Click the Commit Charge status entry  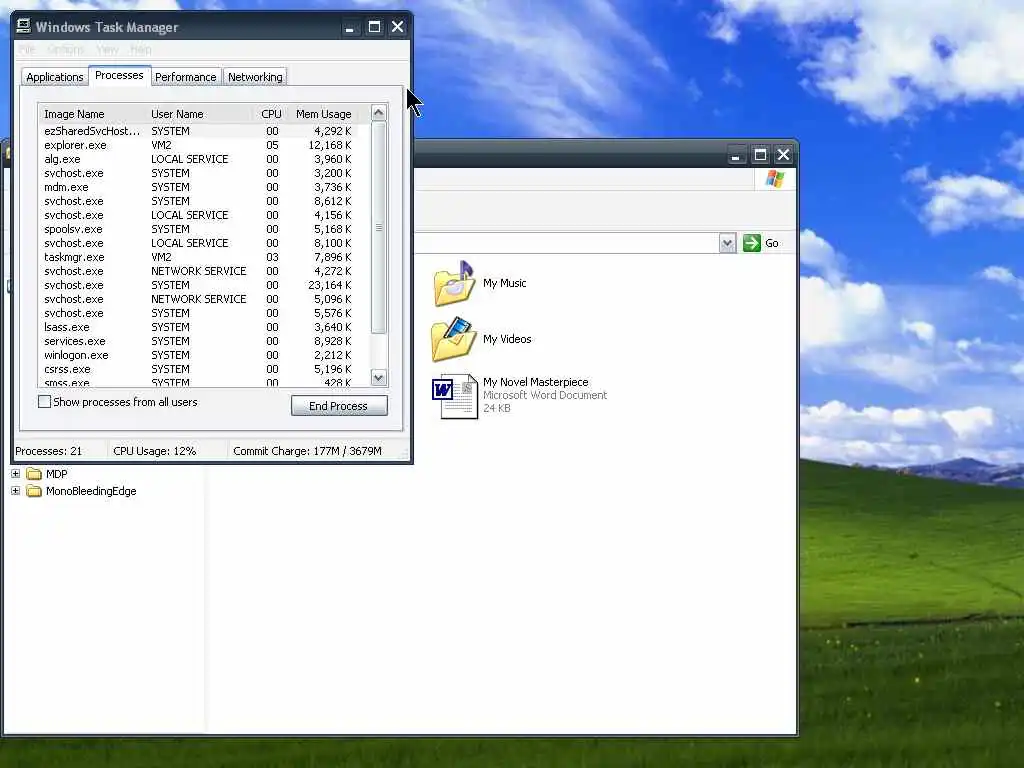coord(308,451)
